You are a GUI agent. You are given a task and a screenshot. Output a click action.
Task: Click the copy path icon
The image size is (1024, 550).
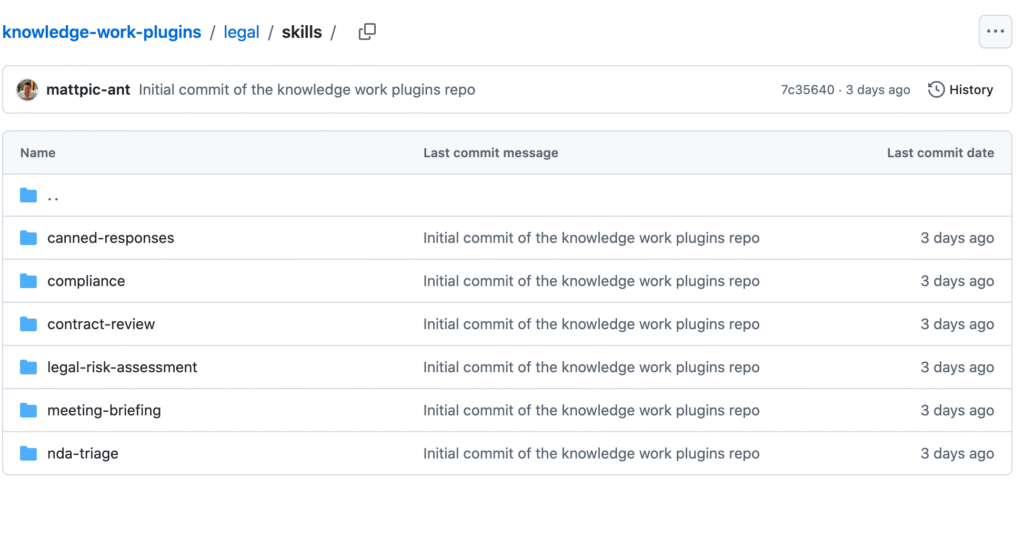[x=367, y=32]
